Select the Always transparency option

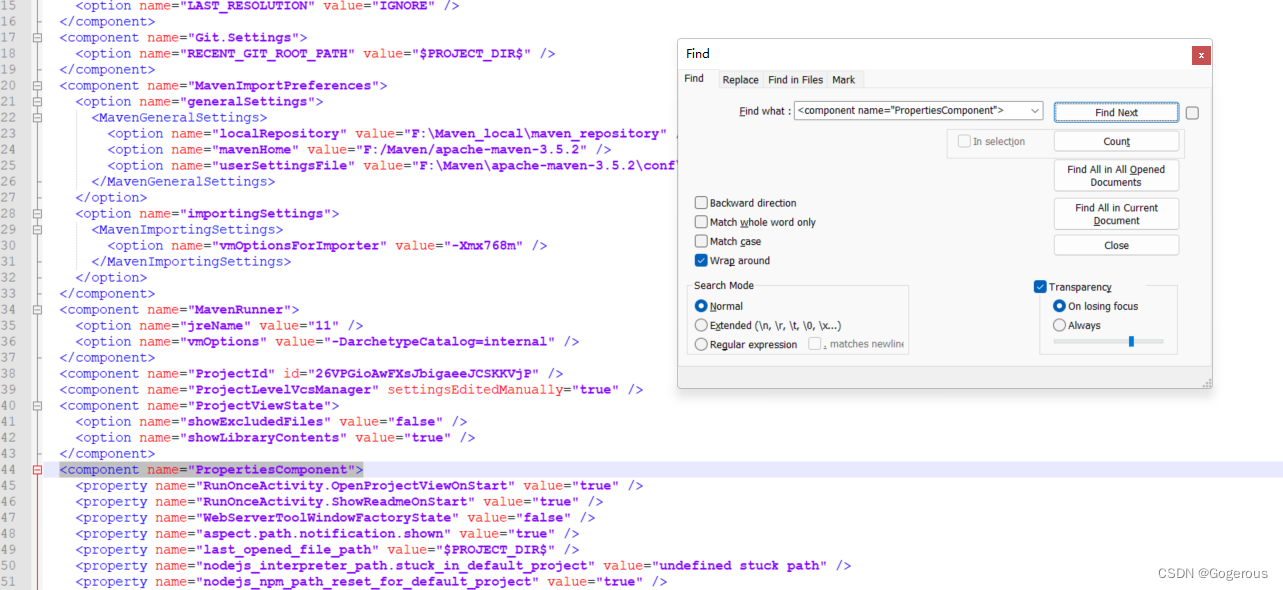(1059, 323)
